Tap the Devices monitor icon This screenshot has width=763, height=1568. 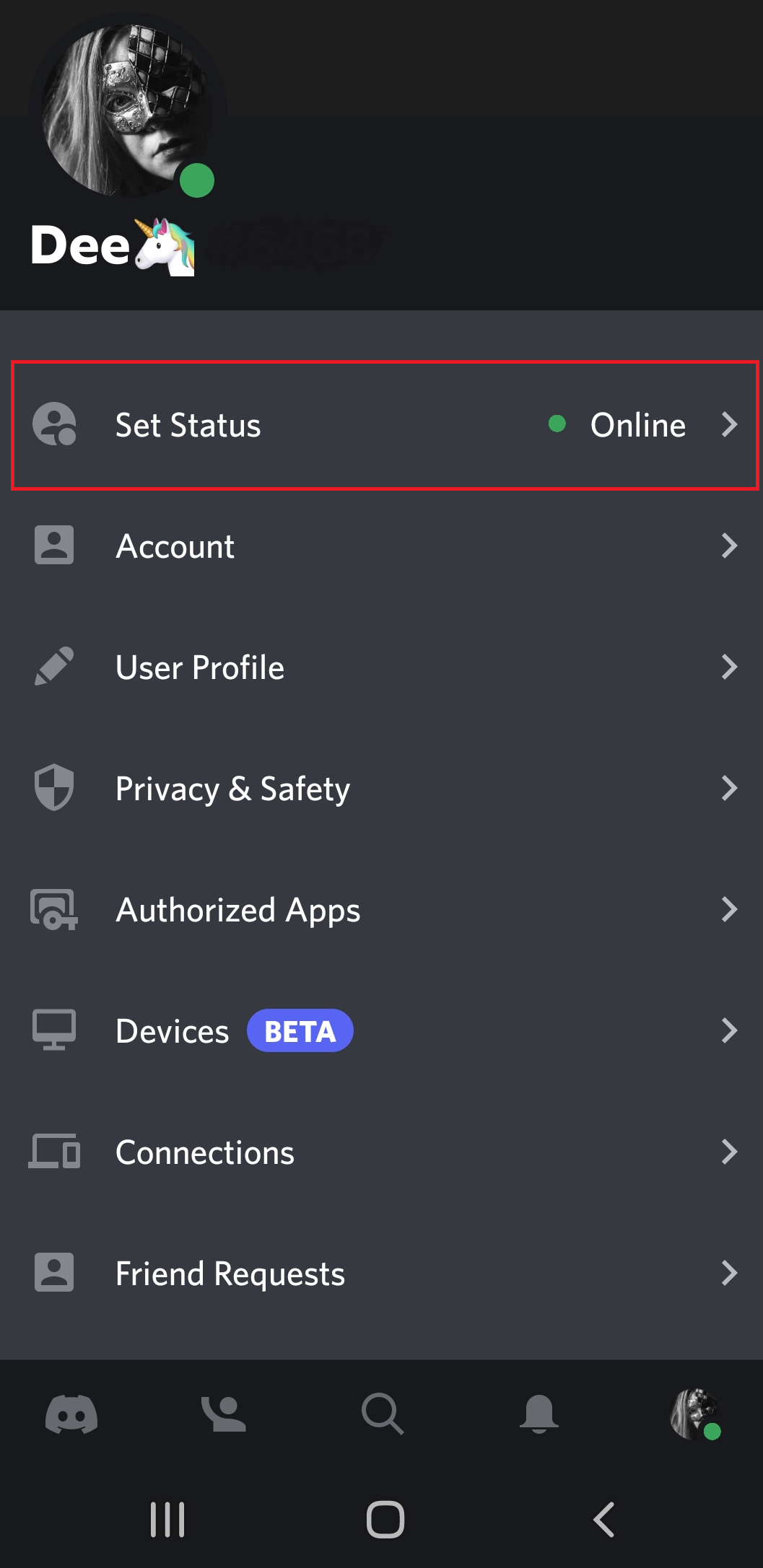point(54,1030)
